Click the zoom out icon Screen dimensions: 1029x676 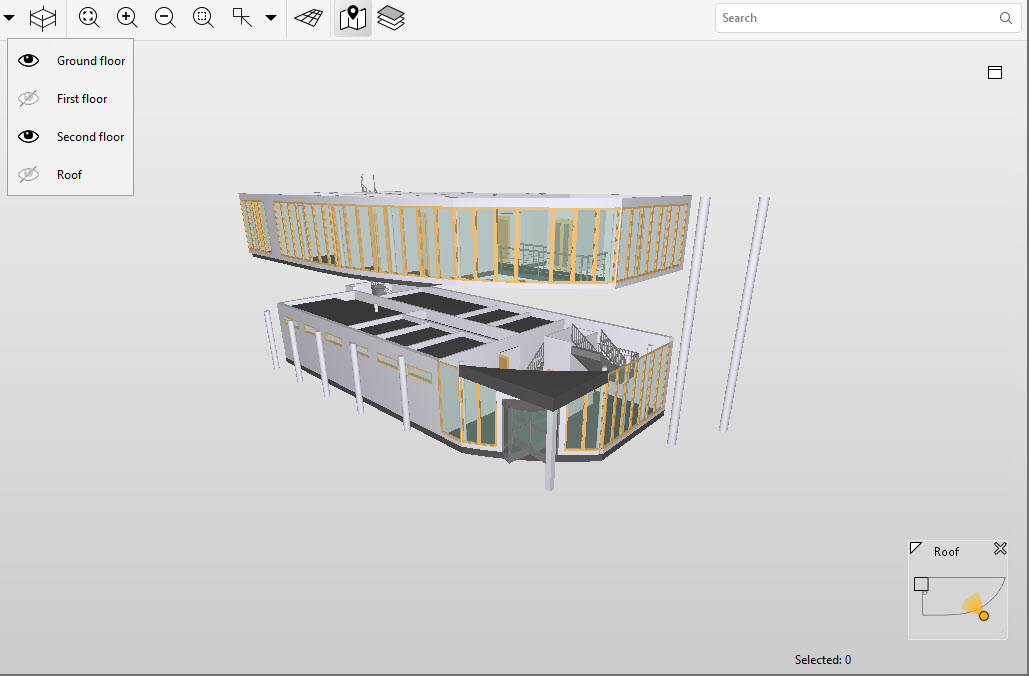165,17
